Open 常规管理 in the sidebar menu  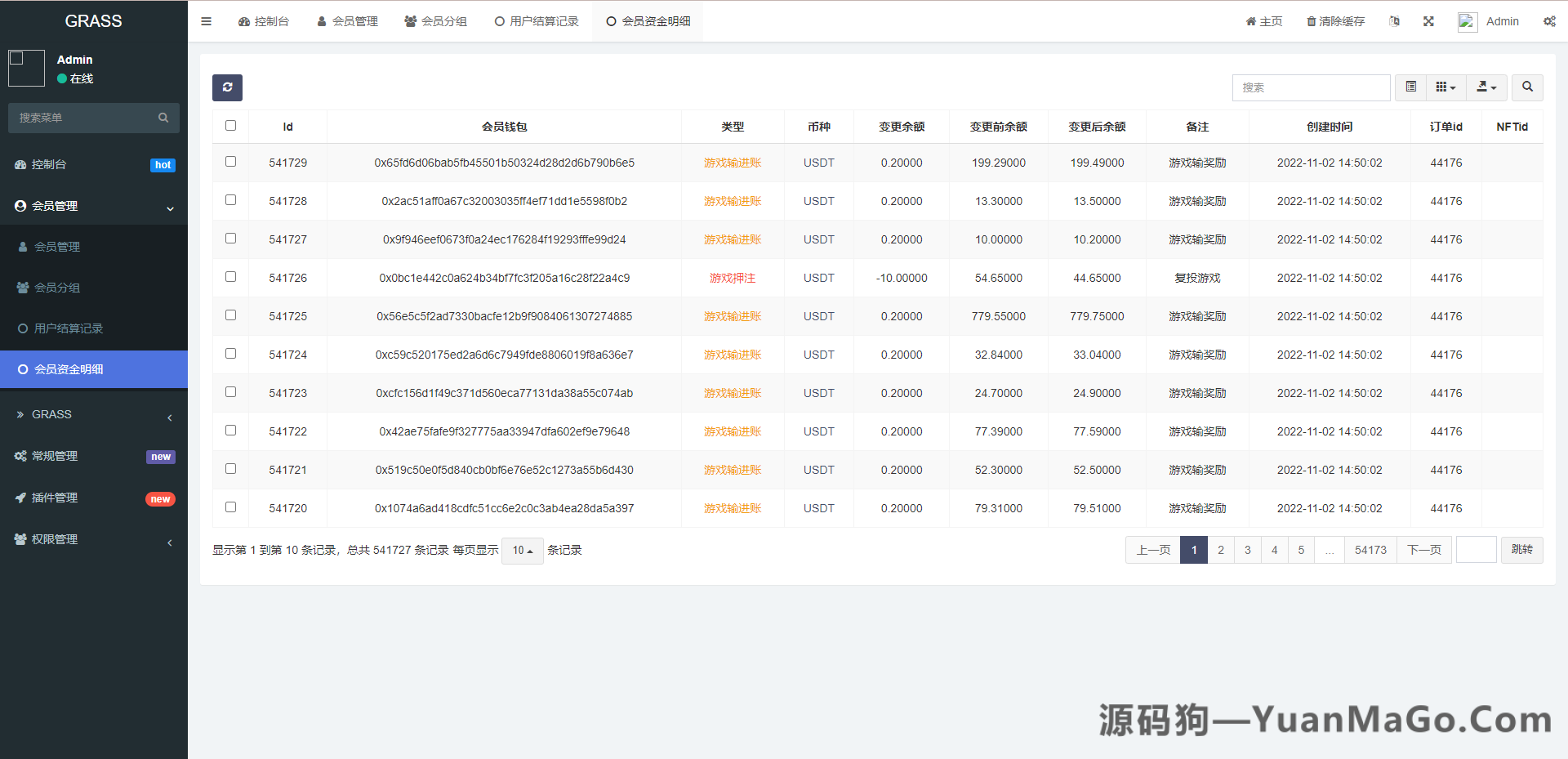(x=55, y=456)
